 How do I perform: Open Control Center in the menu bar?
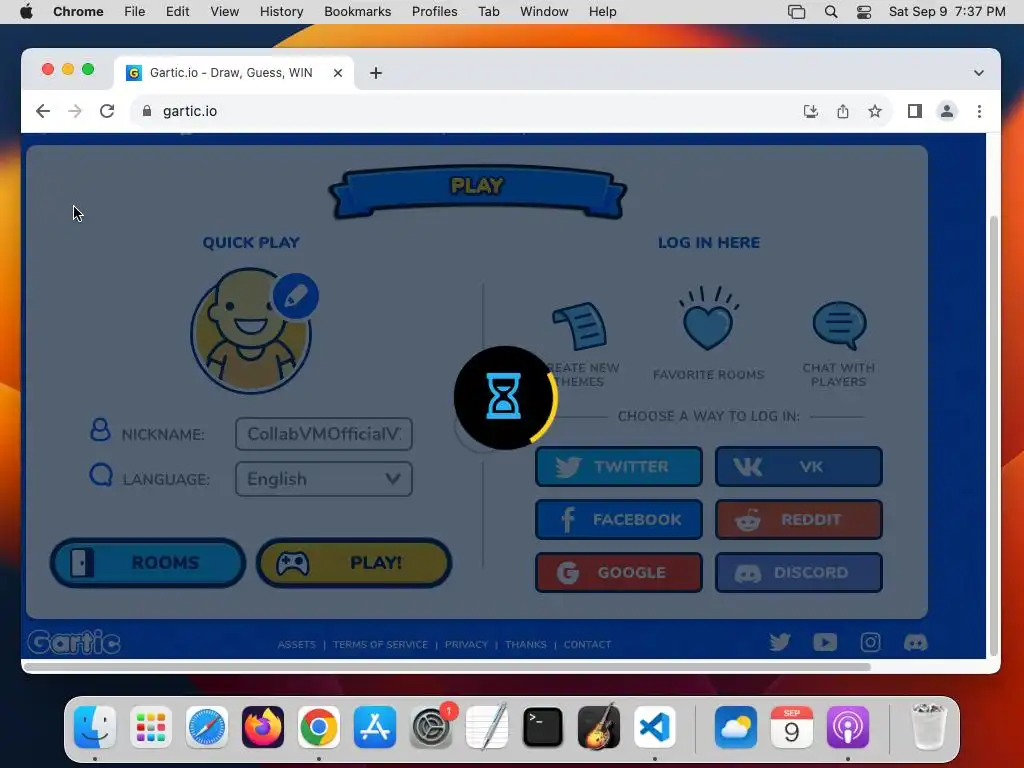click(864, 12)
